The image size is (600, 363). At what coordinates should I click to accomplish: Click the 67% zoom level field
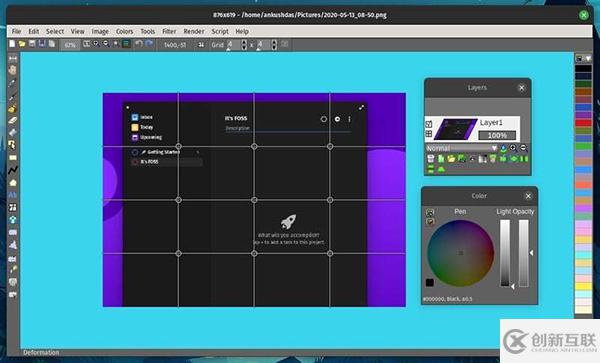point(70,45)
